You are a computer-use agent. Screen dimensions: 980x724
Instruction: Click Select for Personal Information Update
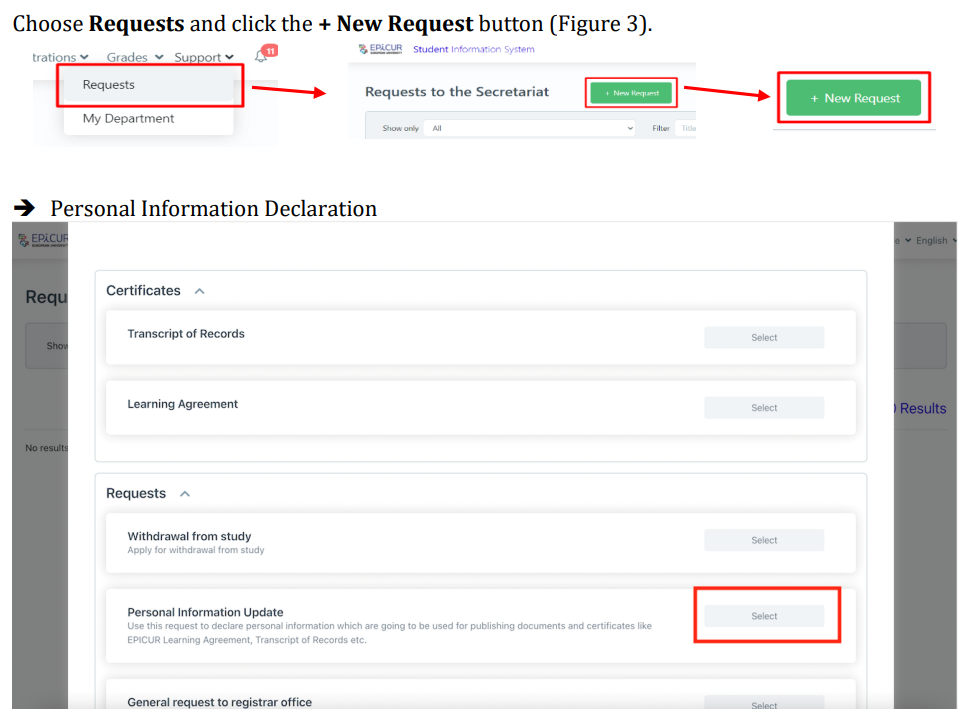[x=764, y=616]
